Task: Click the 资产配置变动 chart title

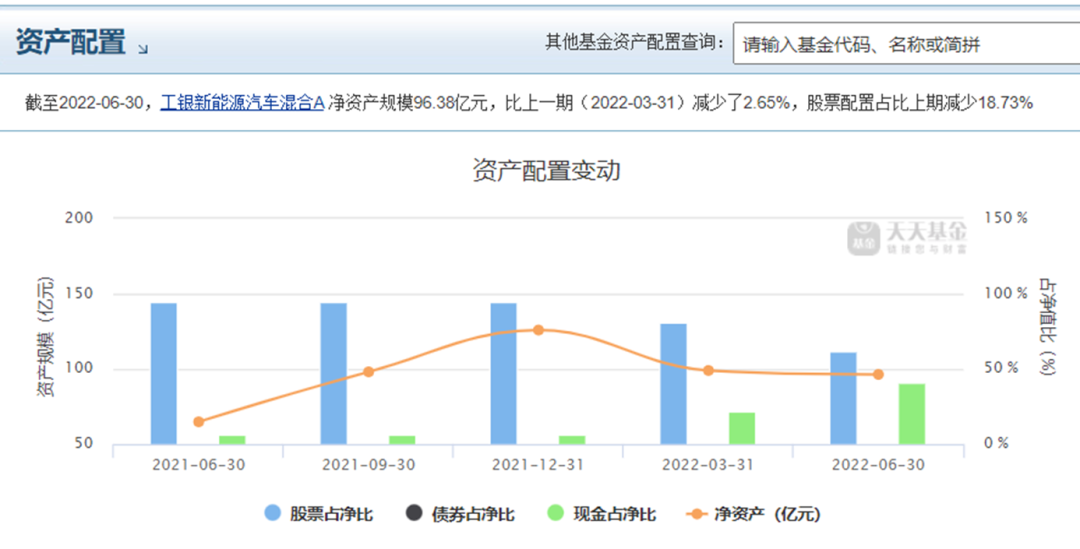Action: [546, 169]
